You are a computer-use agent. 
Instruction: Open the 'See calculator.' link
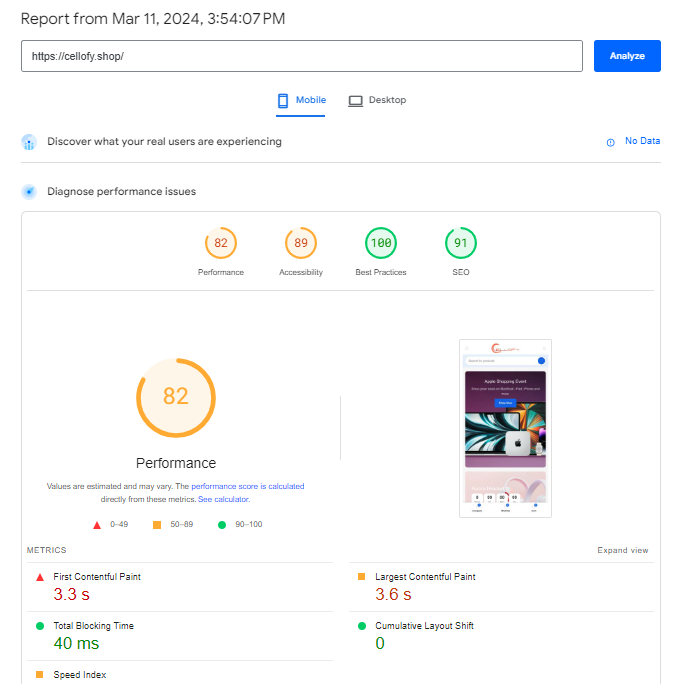[x=224, y=499]
